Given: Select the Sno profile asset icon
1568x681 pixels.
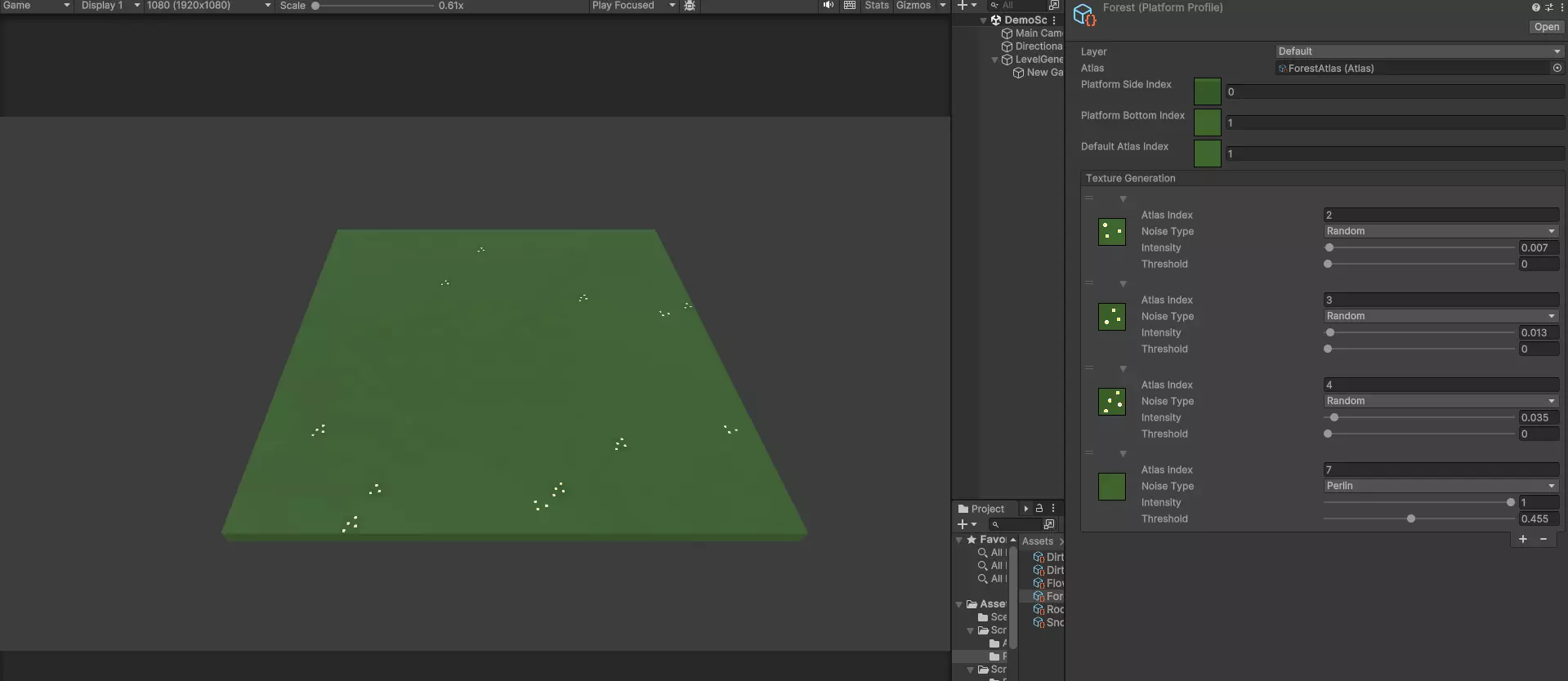Looking at the screenshot, I should [x=1039, y=623].
